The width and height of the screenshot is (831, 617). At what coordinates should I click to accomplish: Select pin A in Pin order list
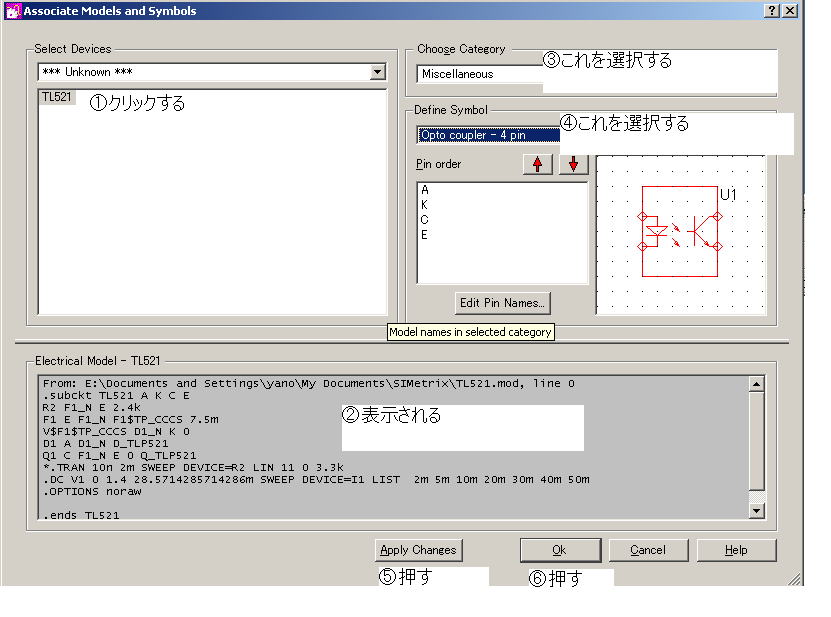[425, 190]
